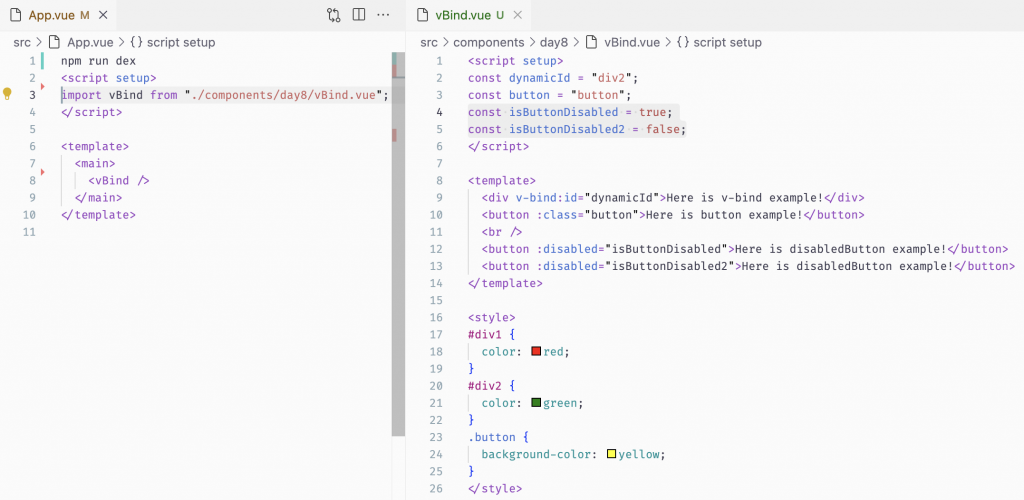Click the '<vBind />' tag in App.vue

tap(119, 180)
